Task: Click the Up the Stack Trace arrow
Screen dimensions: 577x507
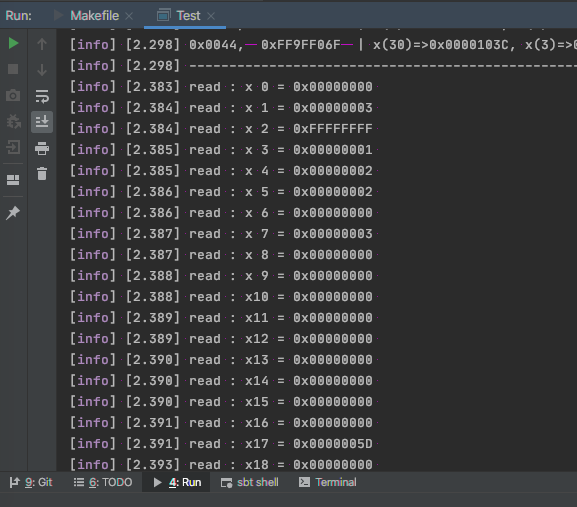Action: click(42, 44)
